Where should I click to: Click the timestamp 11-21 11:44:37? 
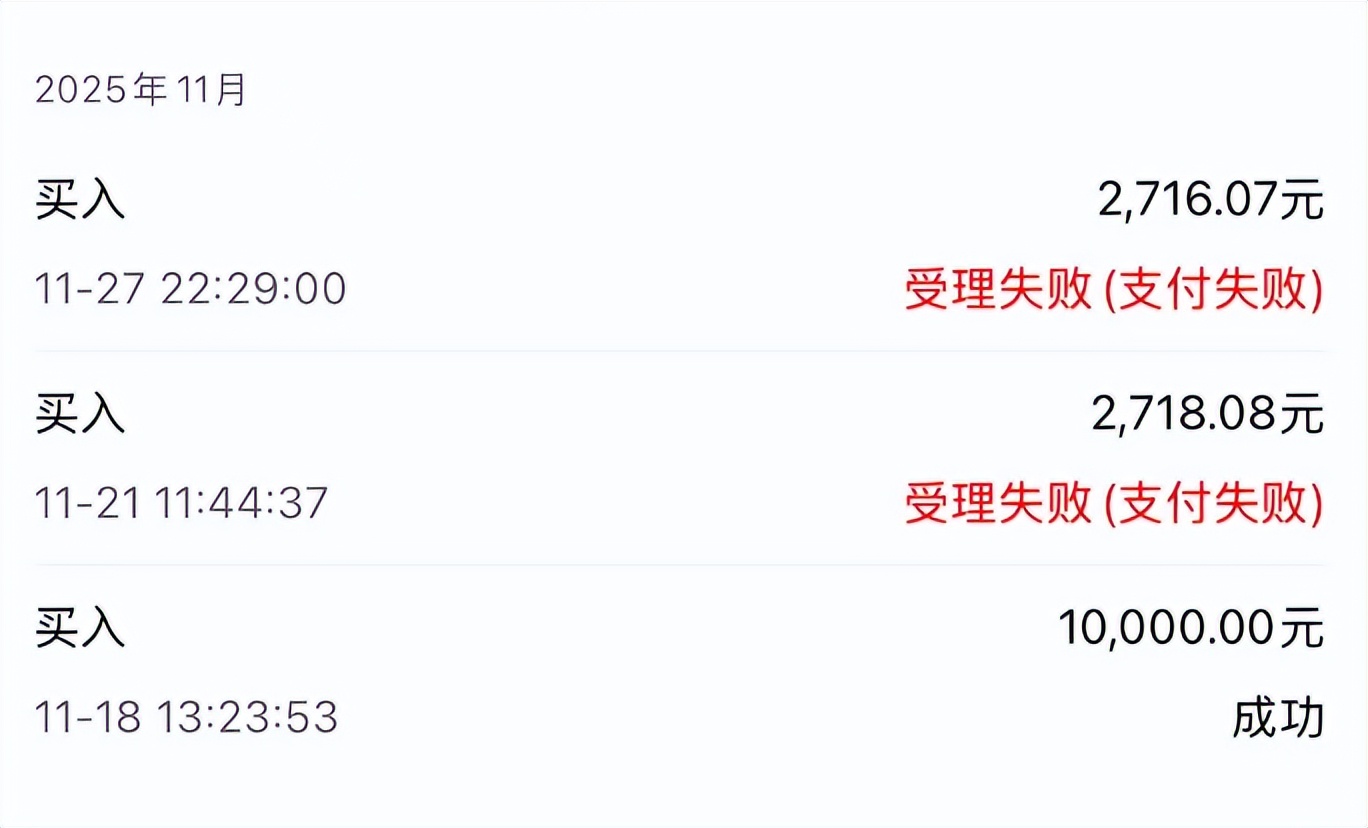183,502
